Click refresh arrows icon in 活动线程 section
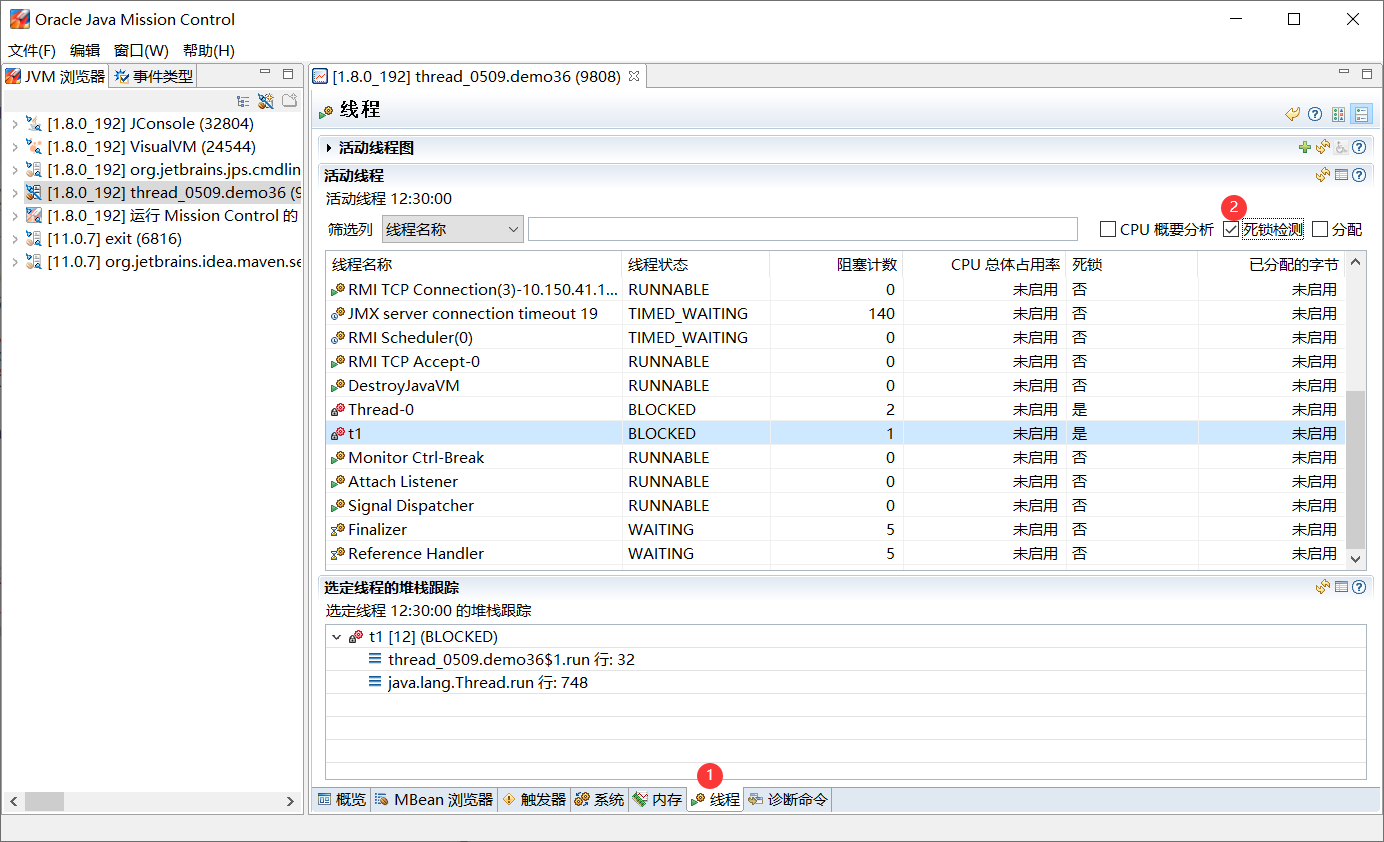1384x842 pixels. tap(1323, 175)
